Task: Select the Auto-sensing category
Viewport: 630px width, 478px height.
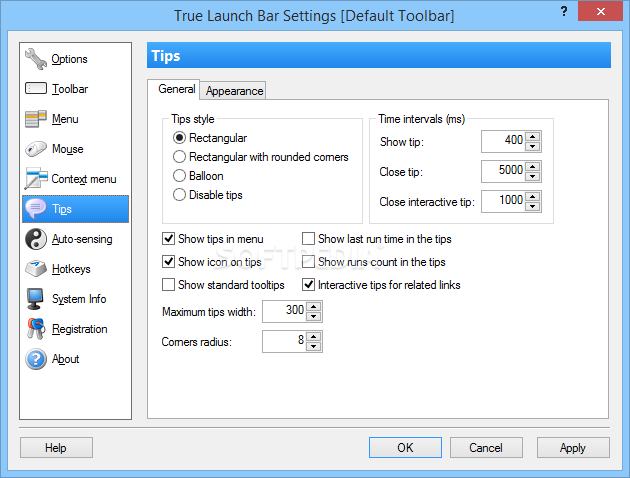Action: pyautogui.click(x=76, y=239)
